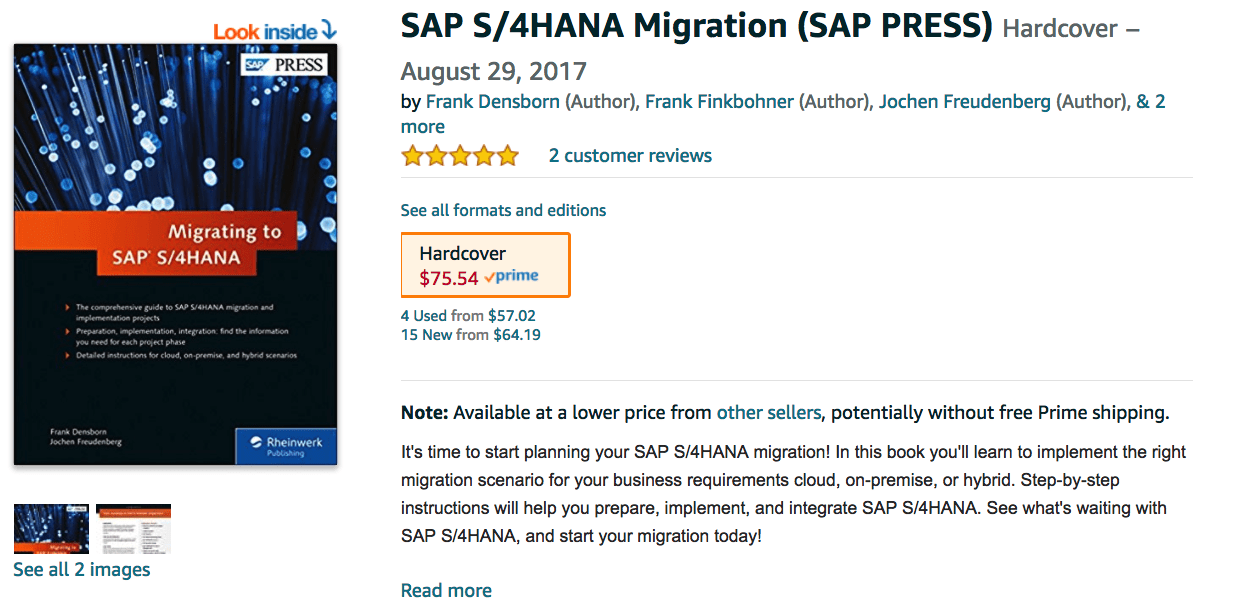Screen dimensions: 1248x605
Task: Click the Look inside arrow icon
Action: [x=328, y=32]
